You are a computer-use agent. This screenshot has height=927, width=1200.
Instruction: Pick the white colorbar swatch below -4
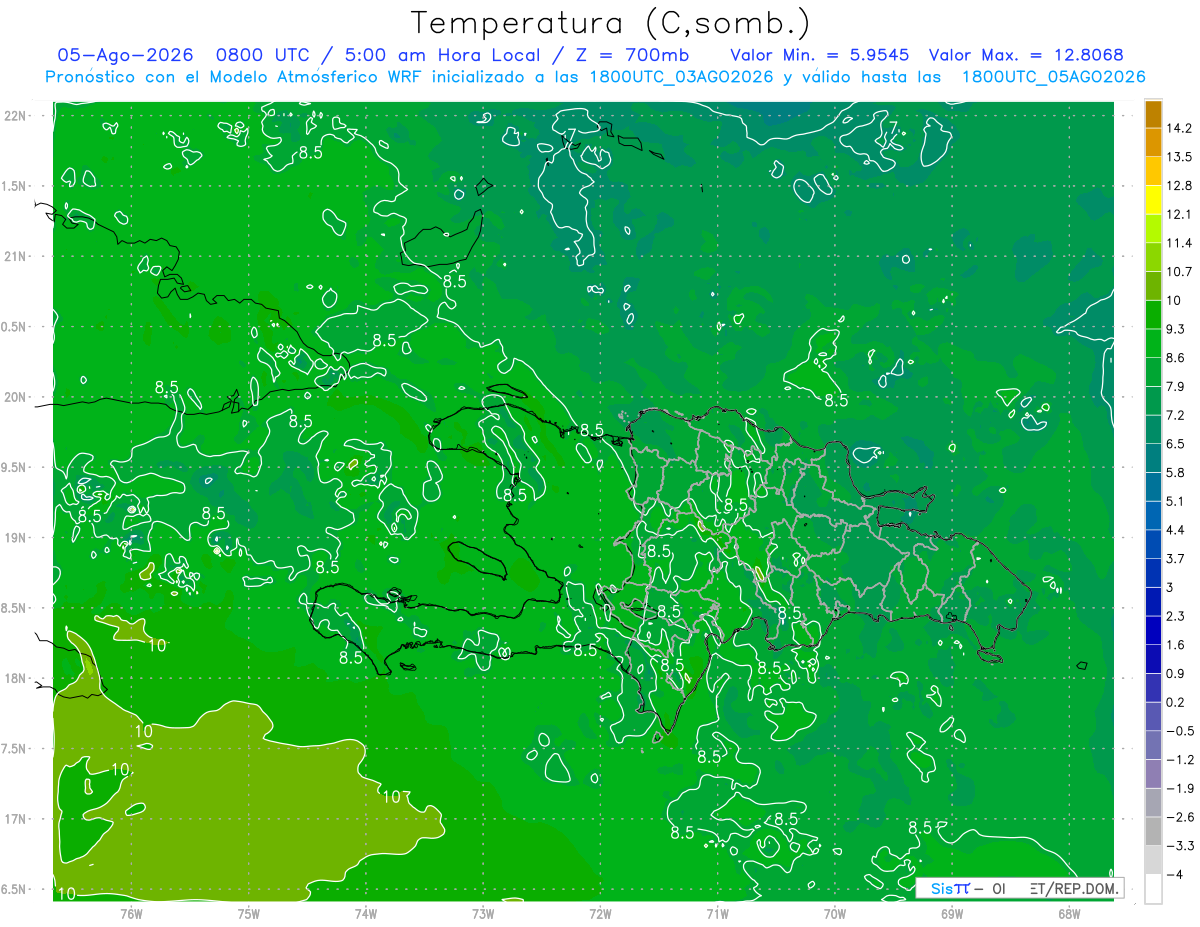[1153, 889]
